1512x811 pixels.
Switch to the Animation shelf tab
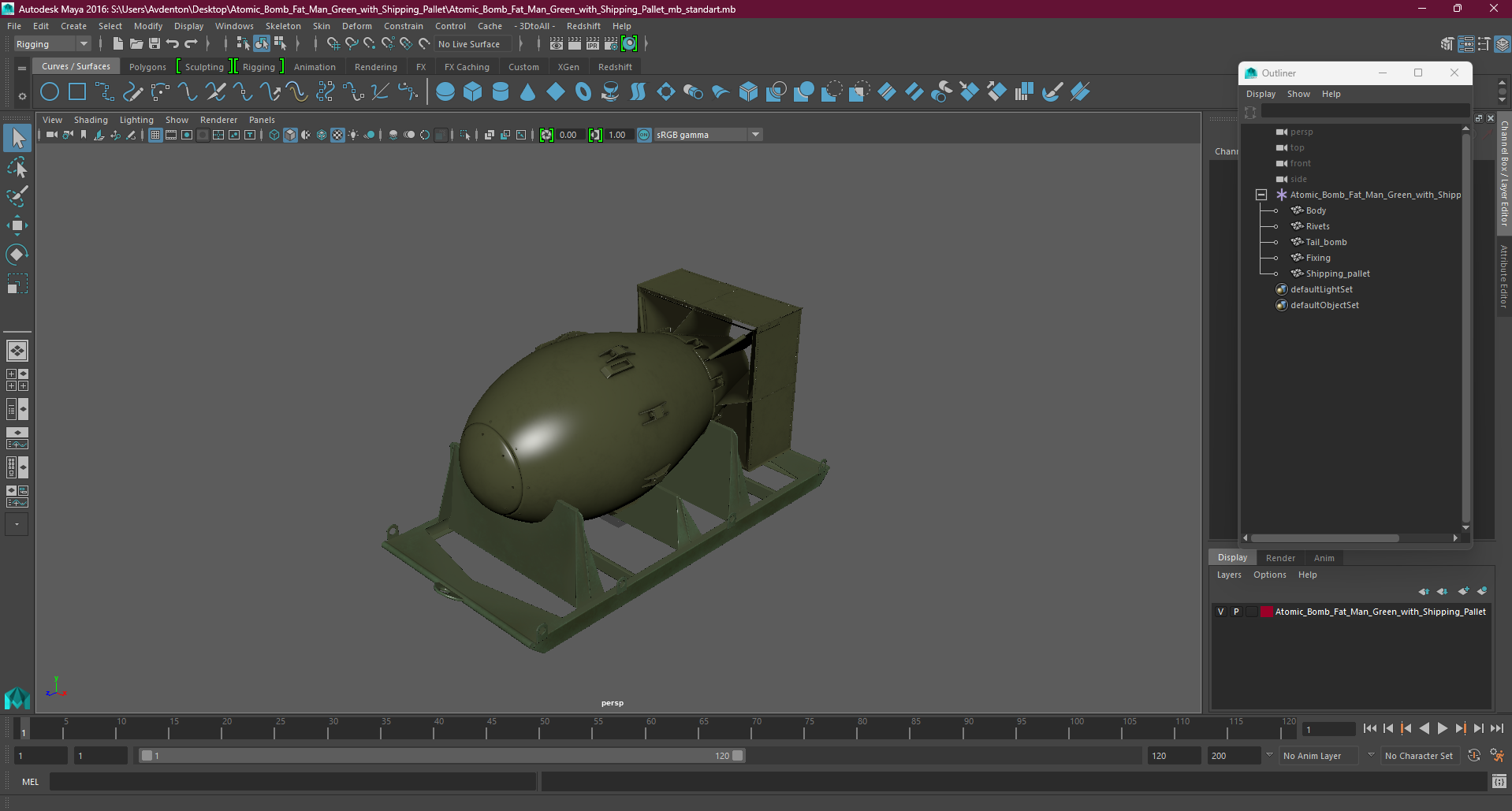click(x=315, y=67)
